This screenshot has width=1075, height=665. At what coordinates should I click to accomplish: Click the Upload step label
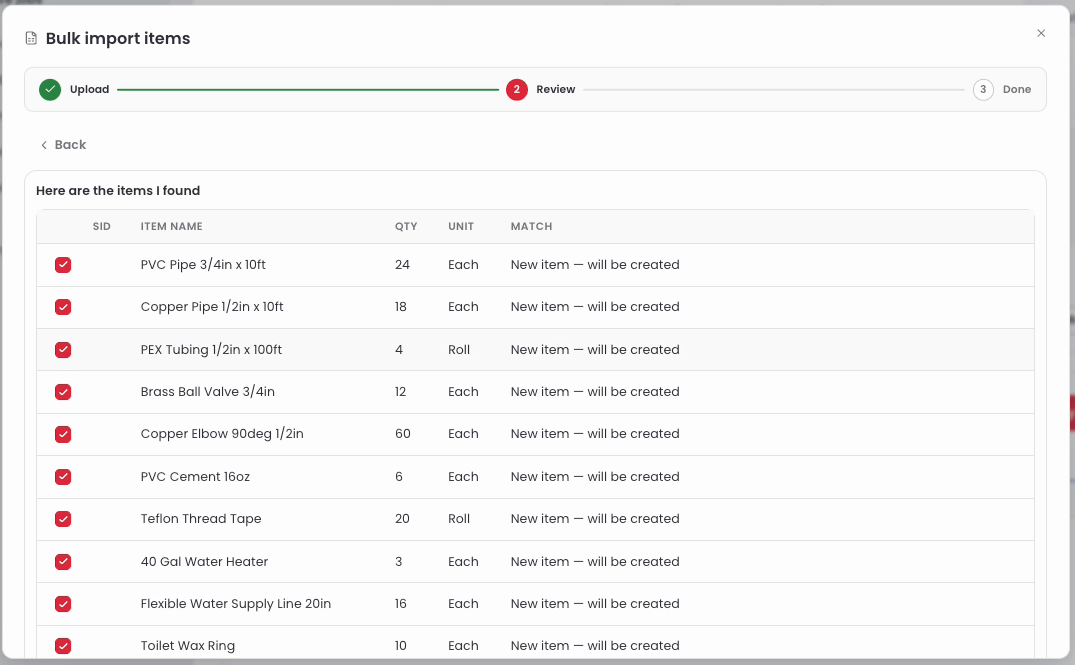point(89,90)
